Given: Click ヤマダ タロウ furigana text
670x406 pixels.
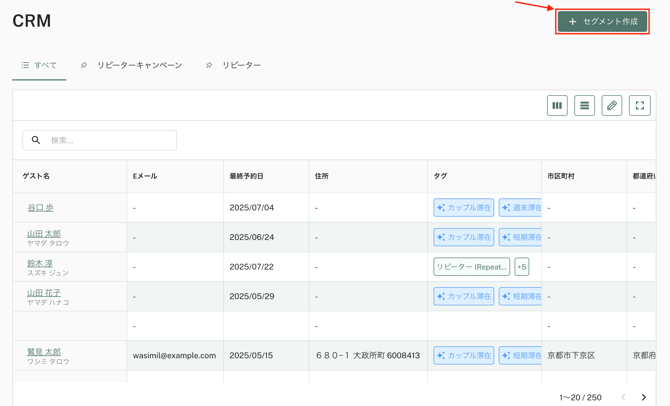Looking at the screenshot, I should (48, 243).
